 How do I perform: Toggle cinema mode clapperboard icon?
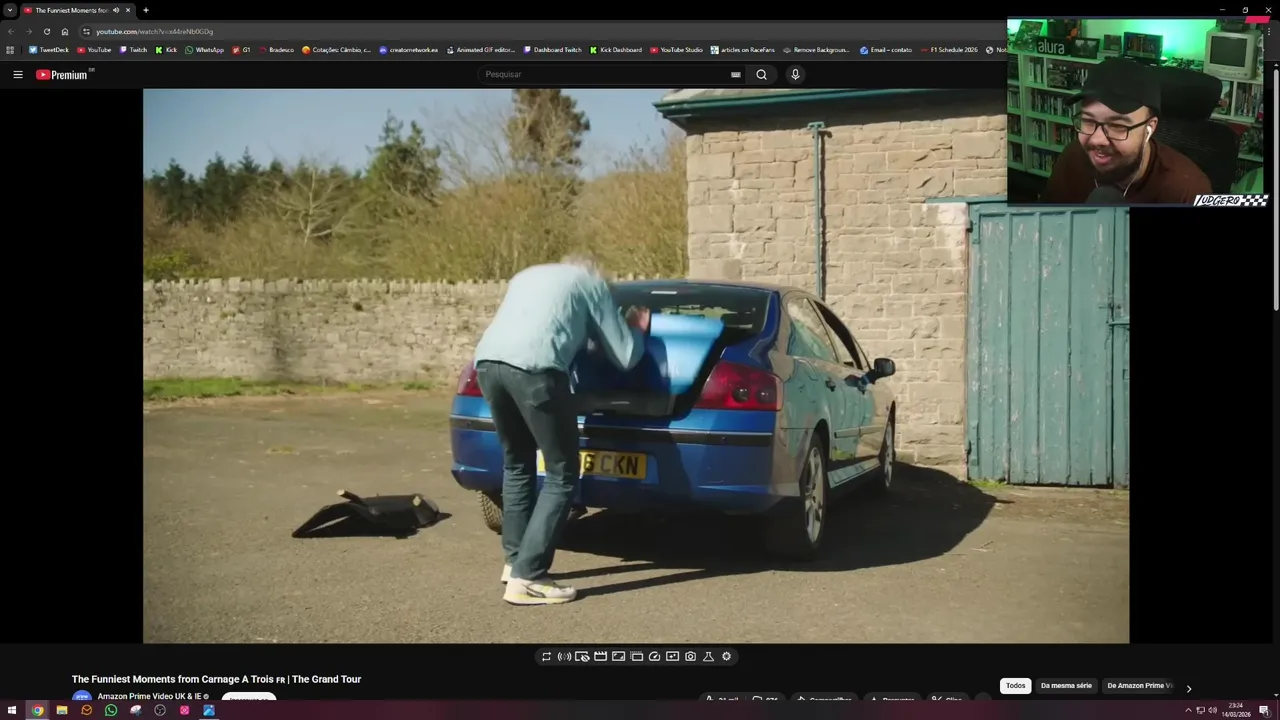600,657
